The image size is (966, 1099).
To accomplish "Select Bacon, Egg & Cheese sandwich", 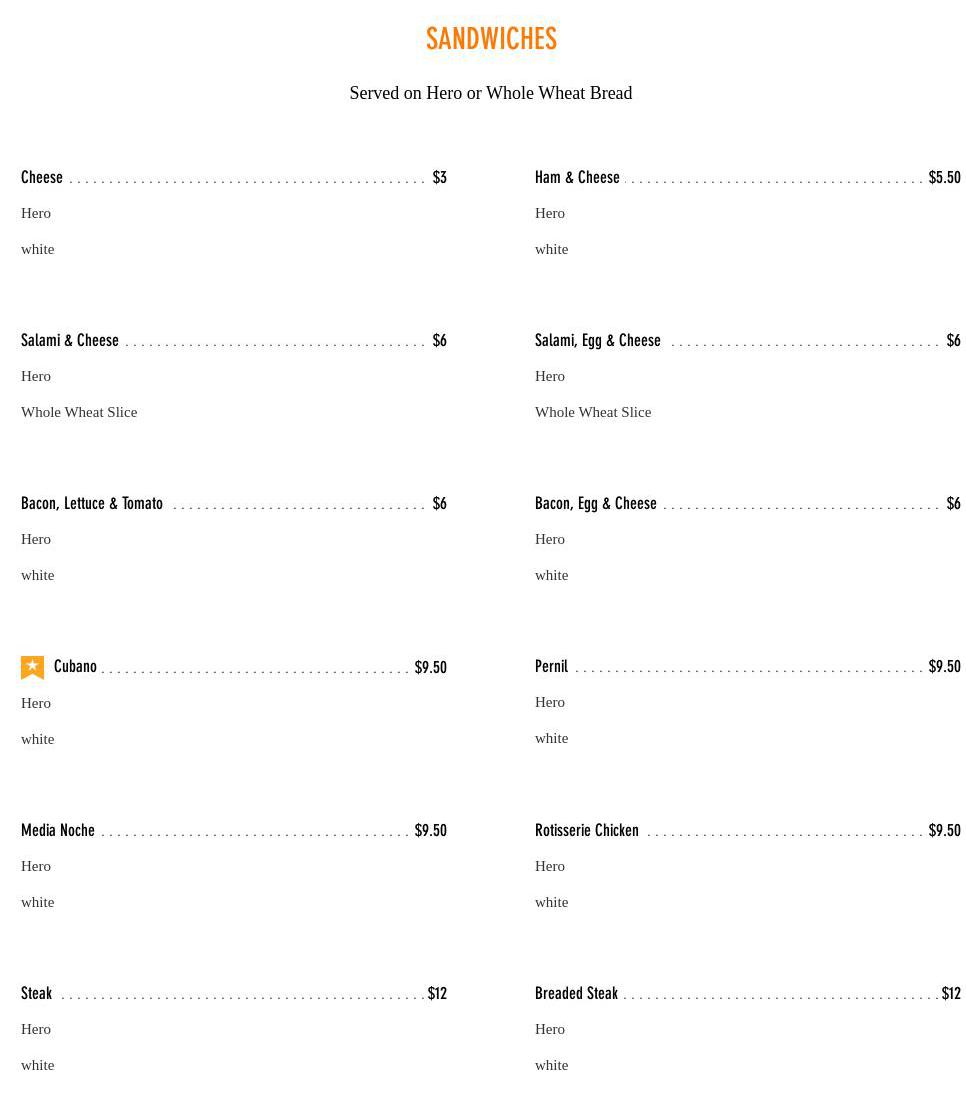I will click(596, 504).
